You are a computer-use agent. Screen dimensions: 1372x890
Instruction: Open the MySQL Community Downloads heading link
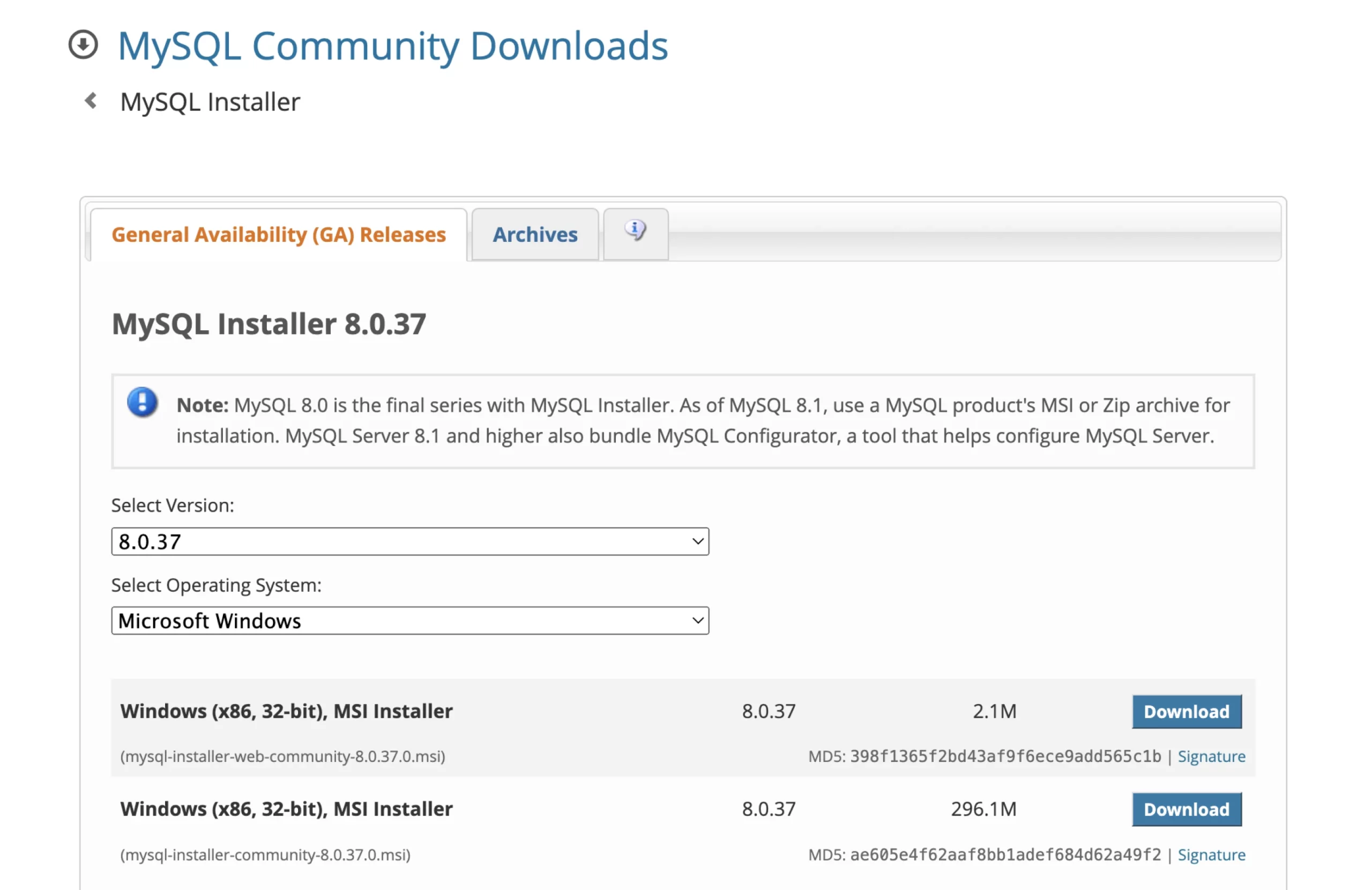click(x=393, y=46)
